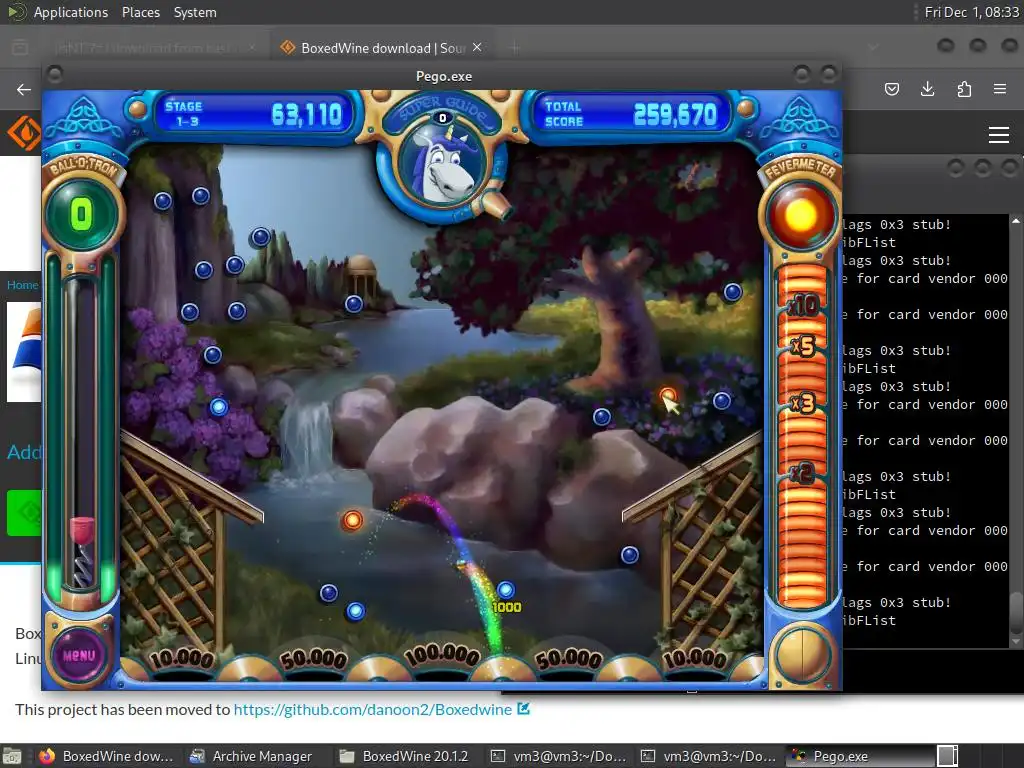
Task: Open the Applications menu
Action: coord(71,12)
